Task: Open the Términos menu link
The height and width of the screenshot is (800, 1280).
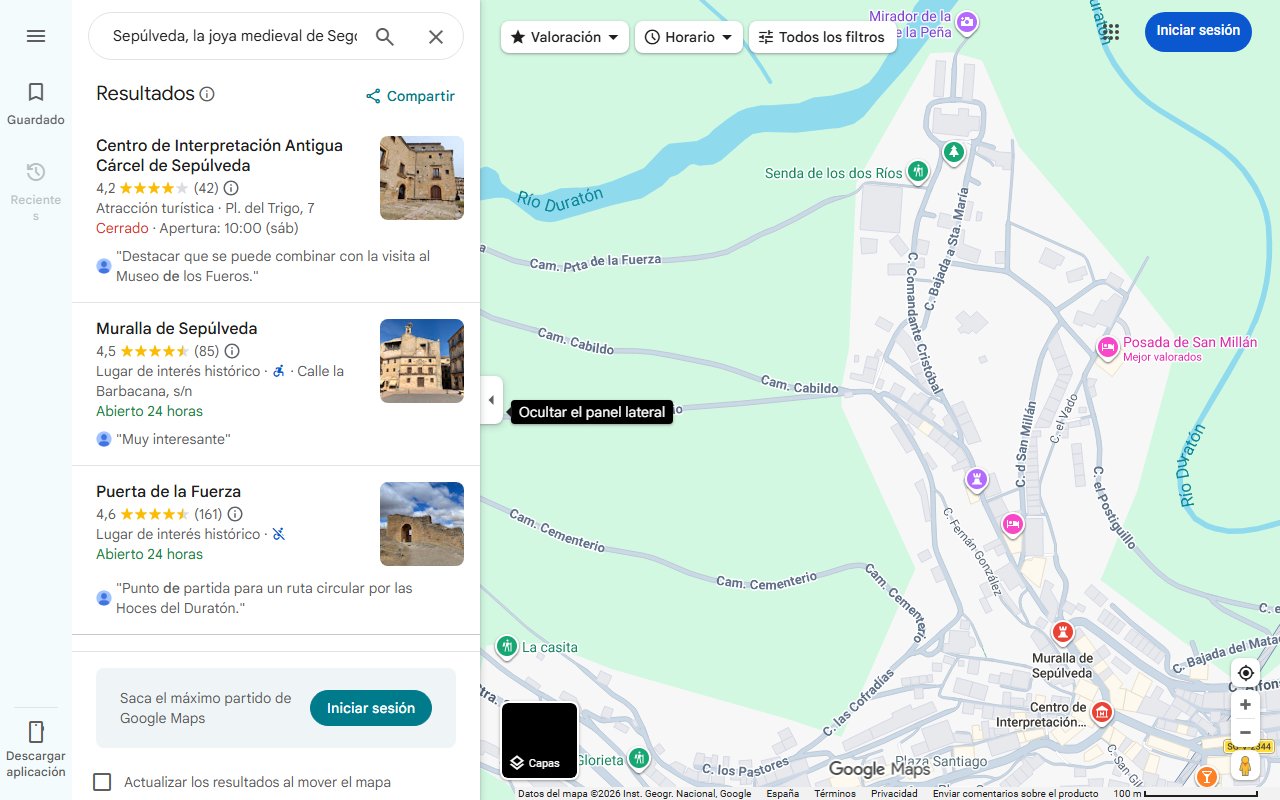Action: click(x=834, y=792)
